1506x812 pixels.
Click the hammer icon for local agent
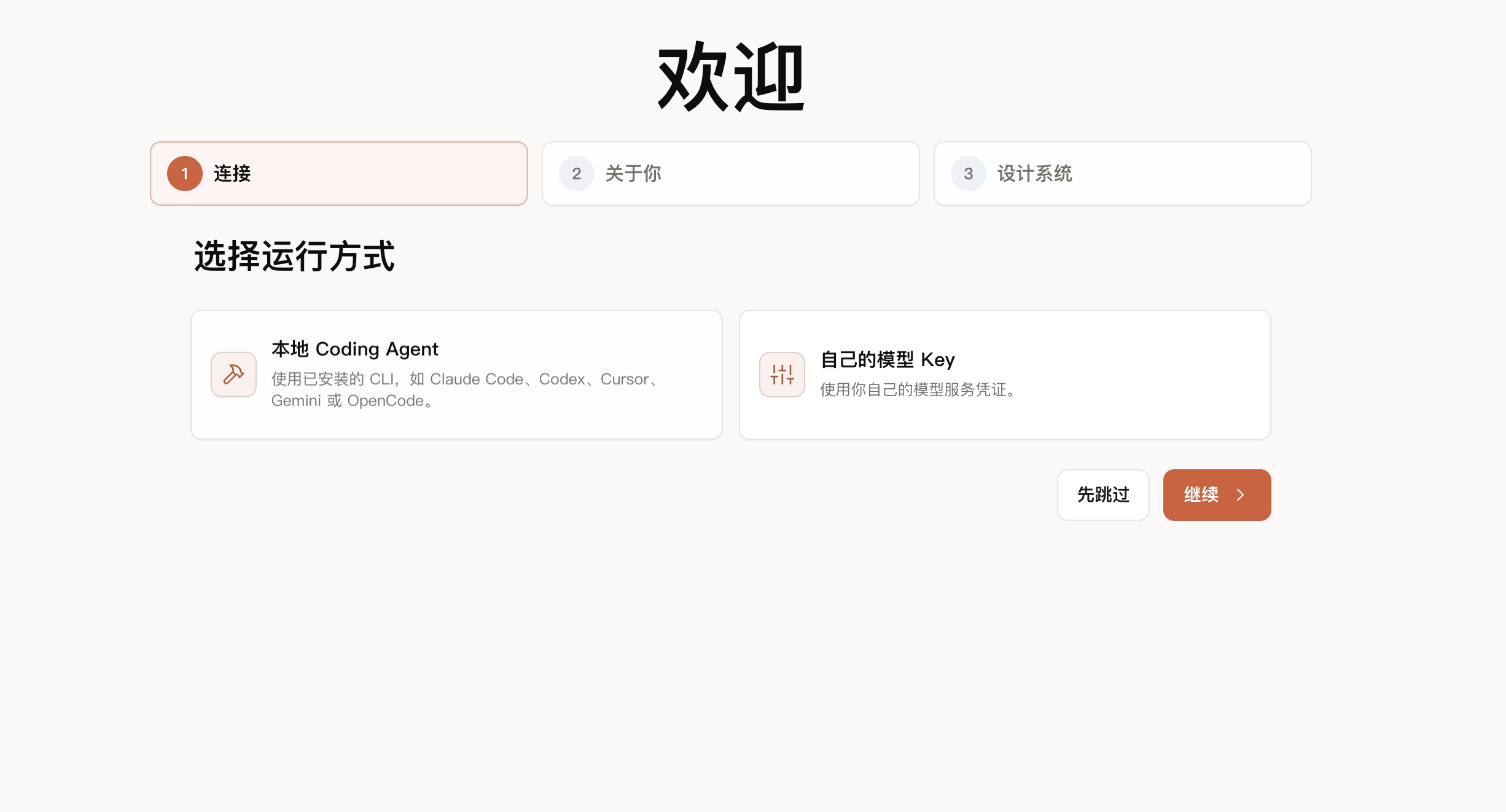click(x=233, y=374)
